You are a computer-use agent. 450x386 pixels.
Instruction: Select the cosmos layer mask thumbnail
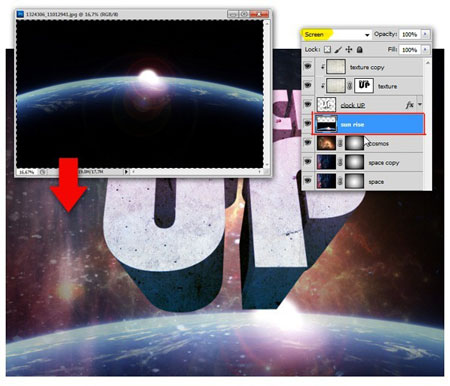[354, 143]
